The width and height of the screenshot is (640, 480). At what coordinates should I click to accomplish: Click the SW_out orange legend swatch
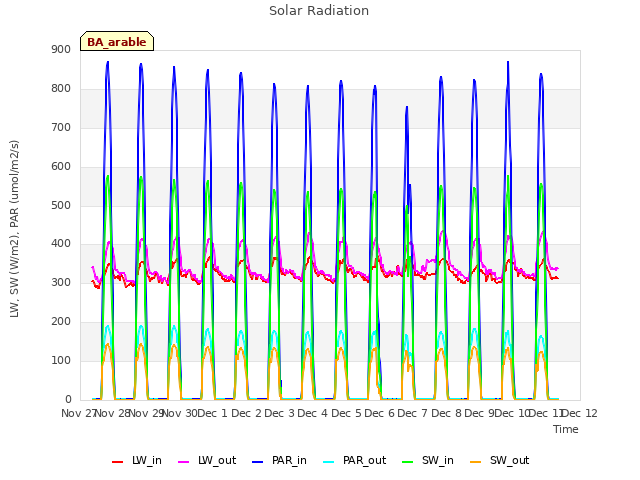click(x=476, y=462)
